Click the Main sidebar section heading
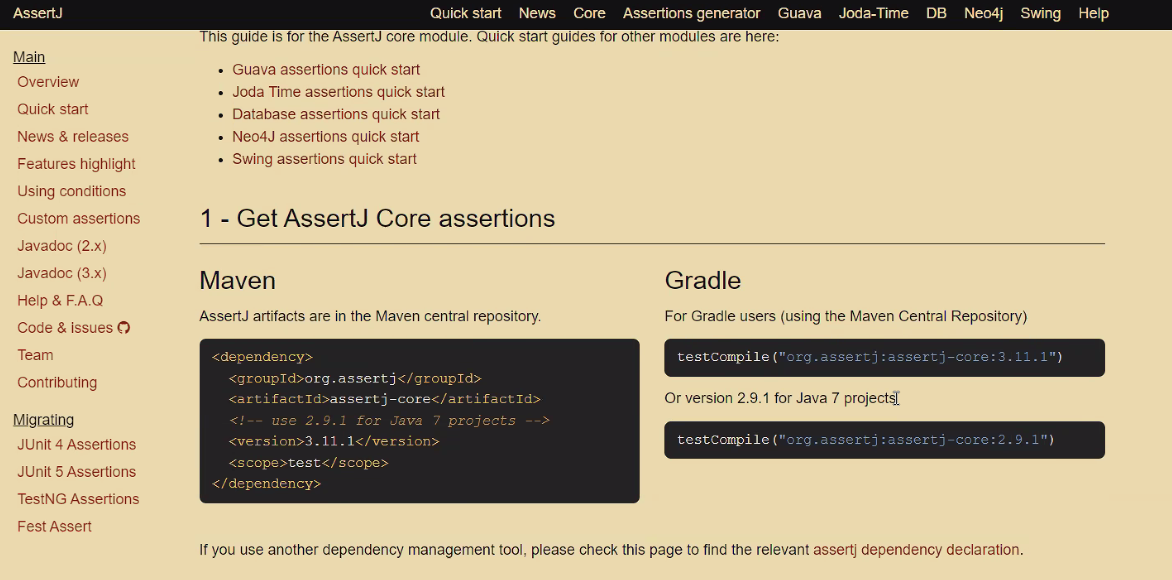This screenshot has width=1172, height=580. click(x=29, y=57)
